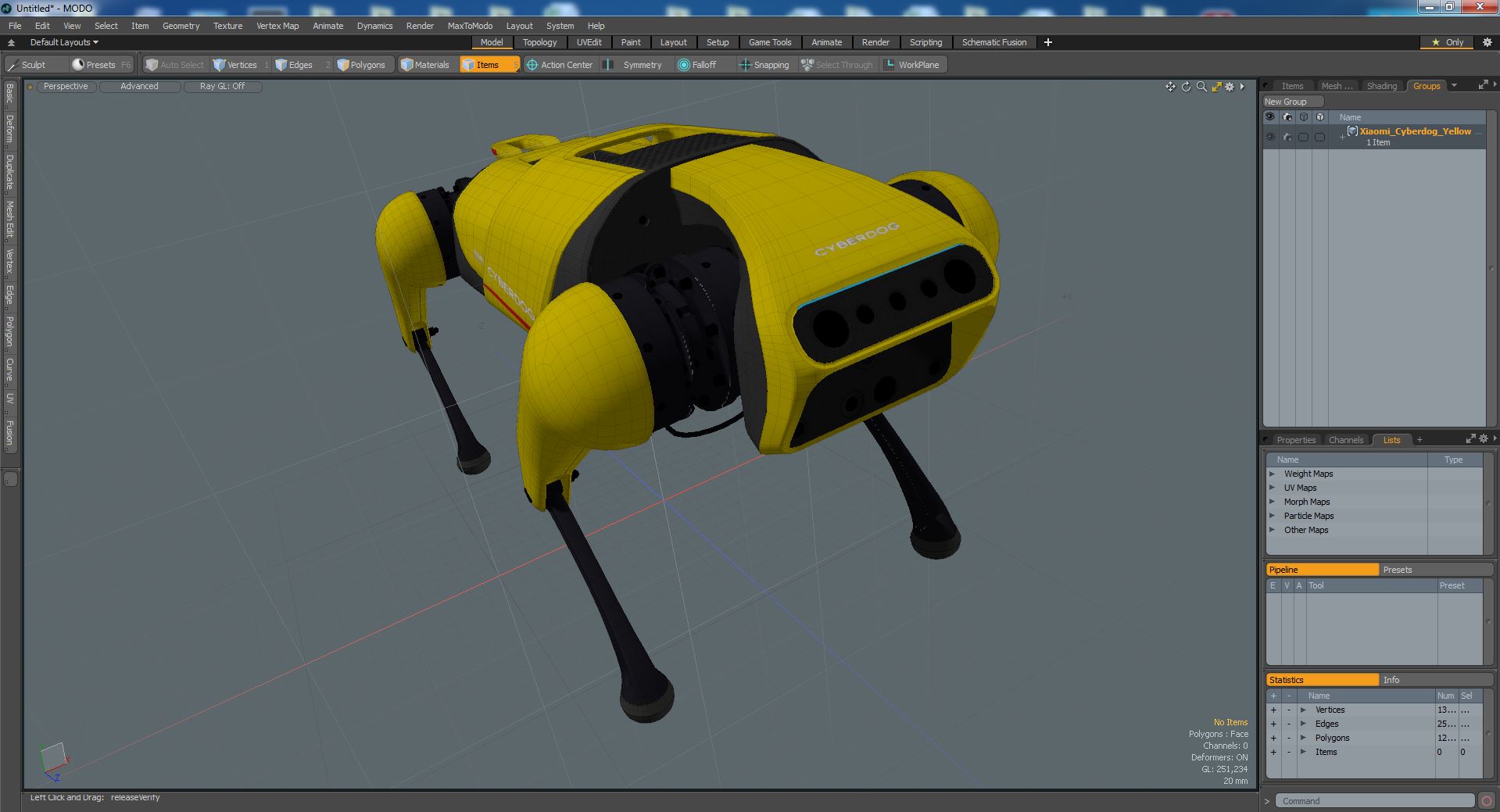Check the second box of Xiaomi_Cyberdog_Yellow row
Image resolution: width=1500 pixels, height=812 pixels.
(1320, 137)
